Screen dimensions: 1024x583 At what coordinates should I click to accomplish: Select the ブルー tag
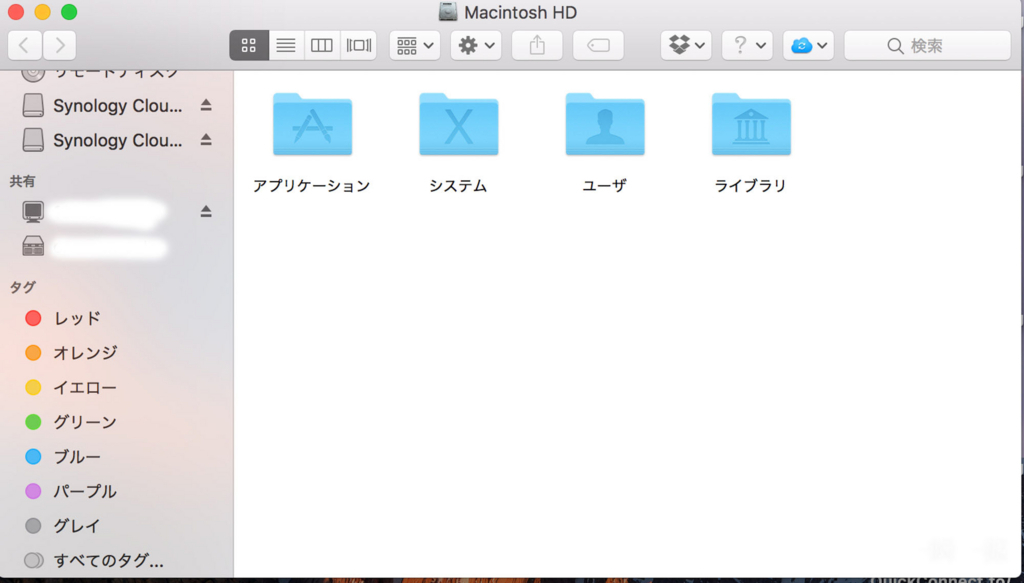(63, 456)
